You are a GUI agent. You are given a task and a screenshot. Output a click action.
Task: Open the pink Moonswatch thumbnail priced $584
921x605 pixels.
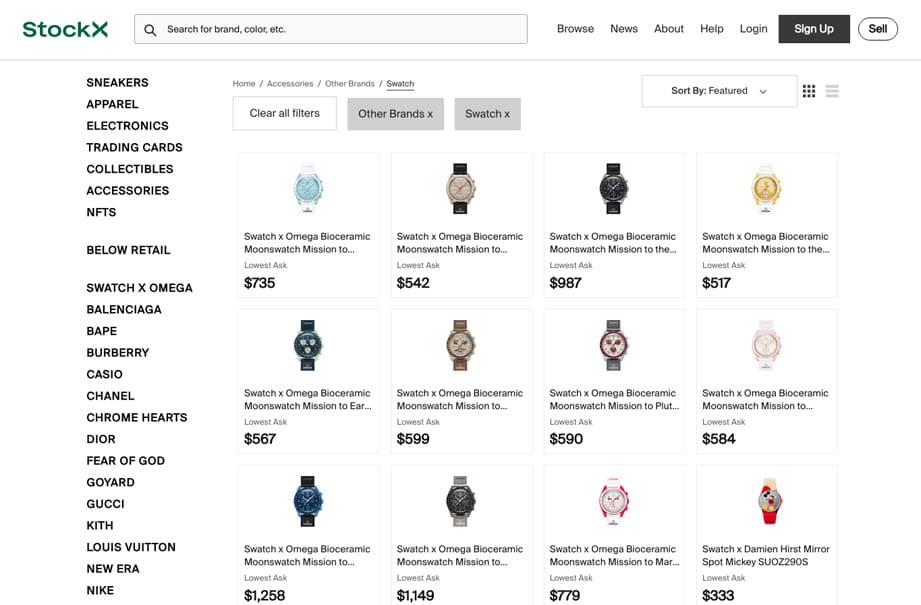[x=766, y=345]
